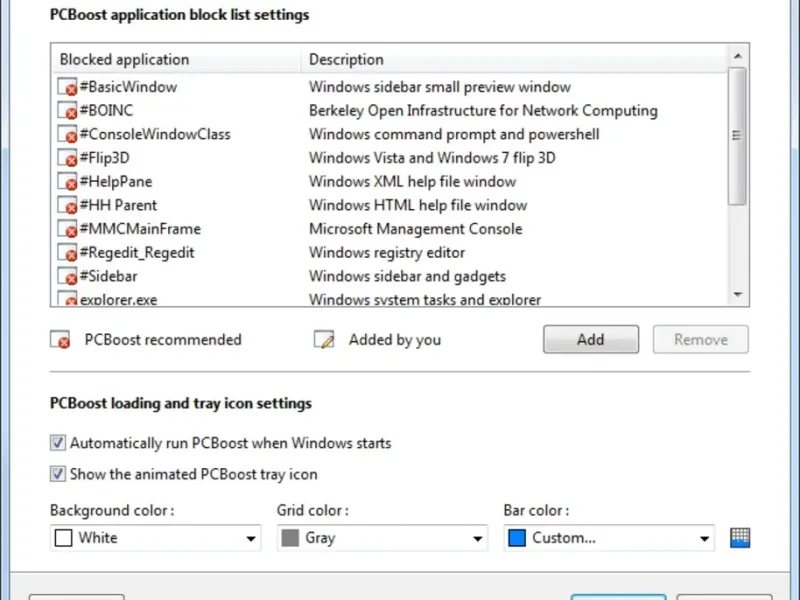Toggle the animated PCBoost tray icon checkbox
Viewport: 800px width, 600px height.
58,474
